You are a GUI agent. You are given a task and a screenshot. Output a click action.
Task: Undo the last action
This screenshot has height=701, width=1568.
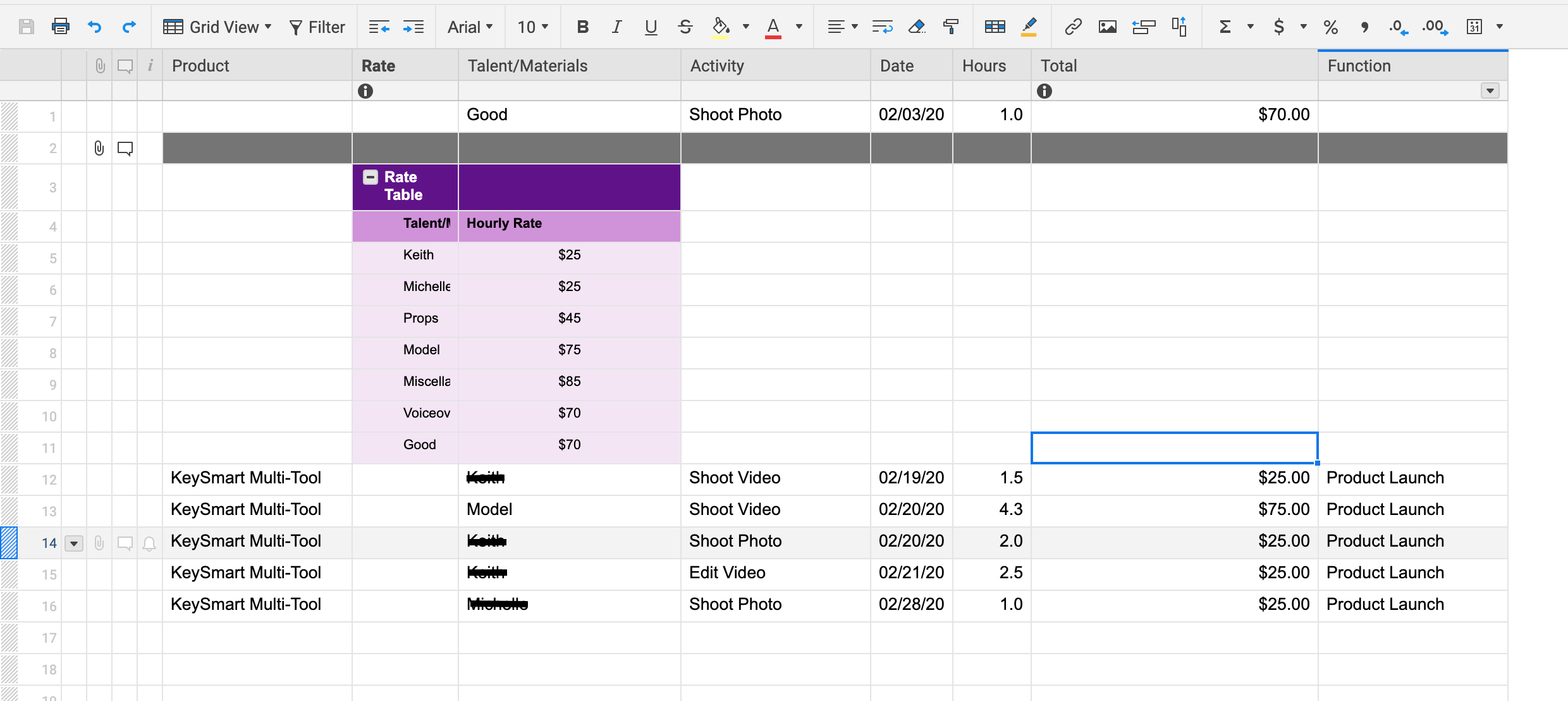pyautogui.click(x=95, y=27)
